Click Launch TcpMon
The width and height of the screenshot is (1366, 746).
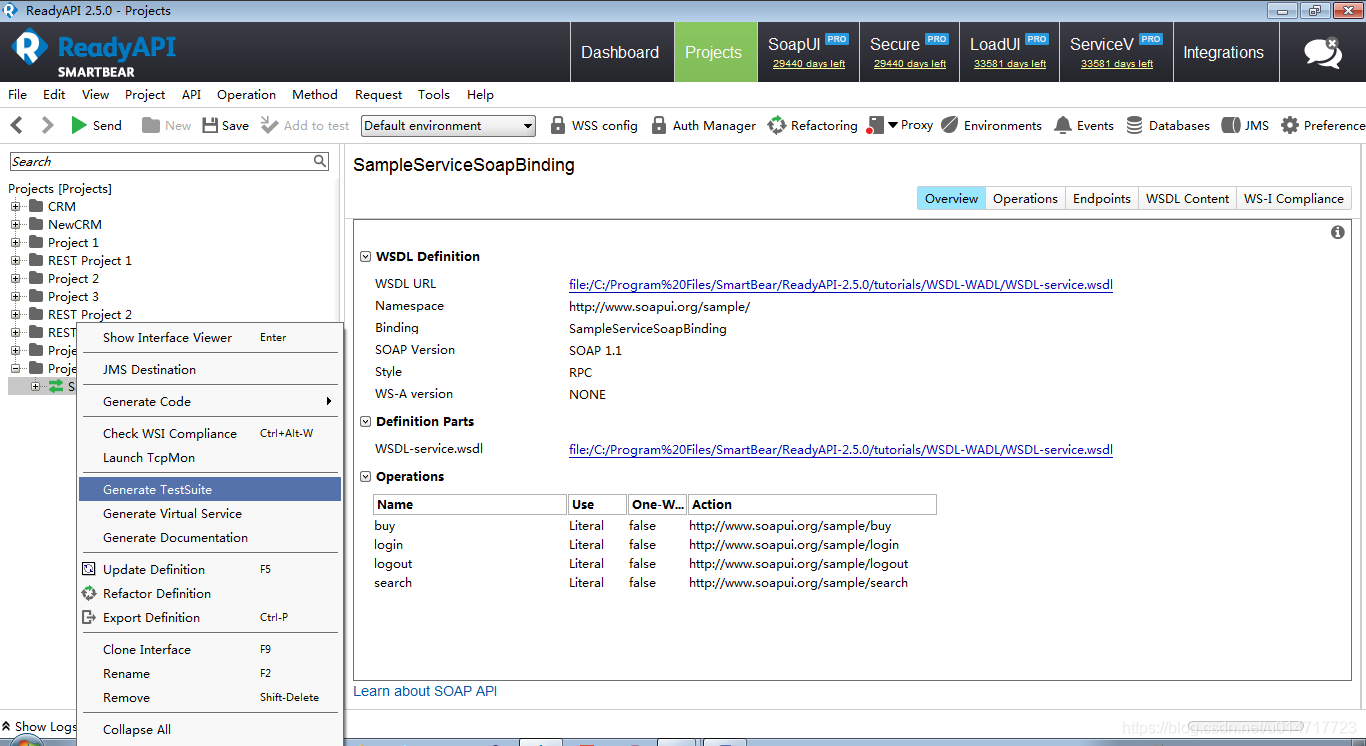[x=210, y=457]
